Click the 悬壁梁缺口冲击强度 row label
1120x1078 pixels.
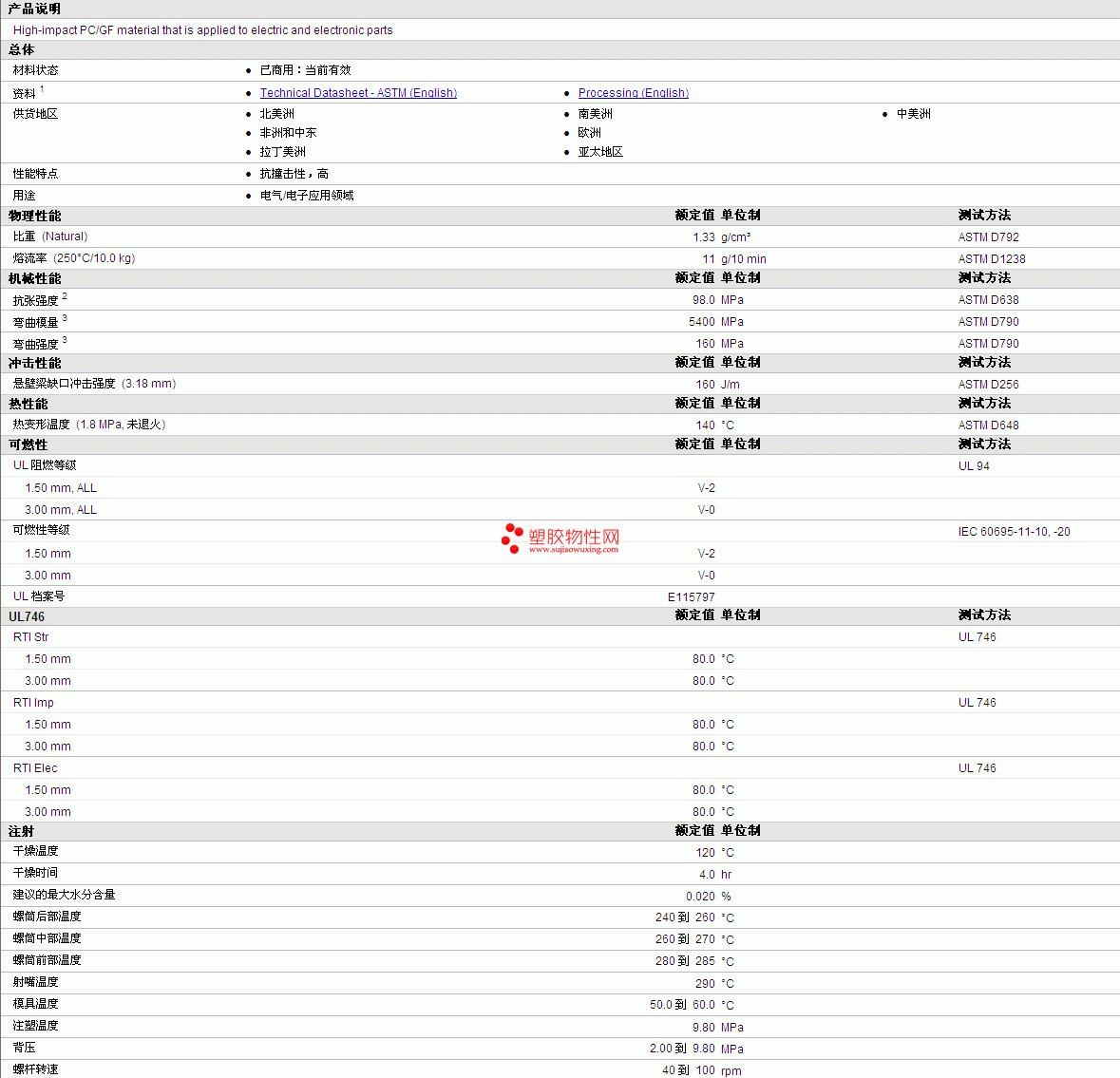[94, 384]
